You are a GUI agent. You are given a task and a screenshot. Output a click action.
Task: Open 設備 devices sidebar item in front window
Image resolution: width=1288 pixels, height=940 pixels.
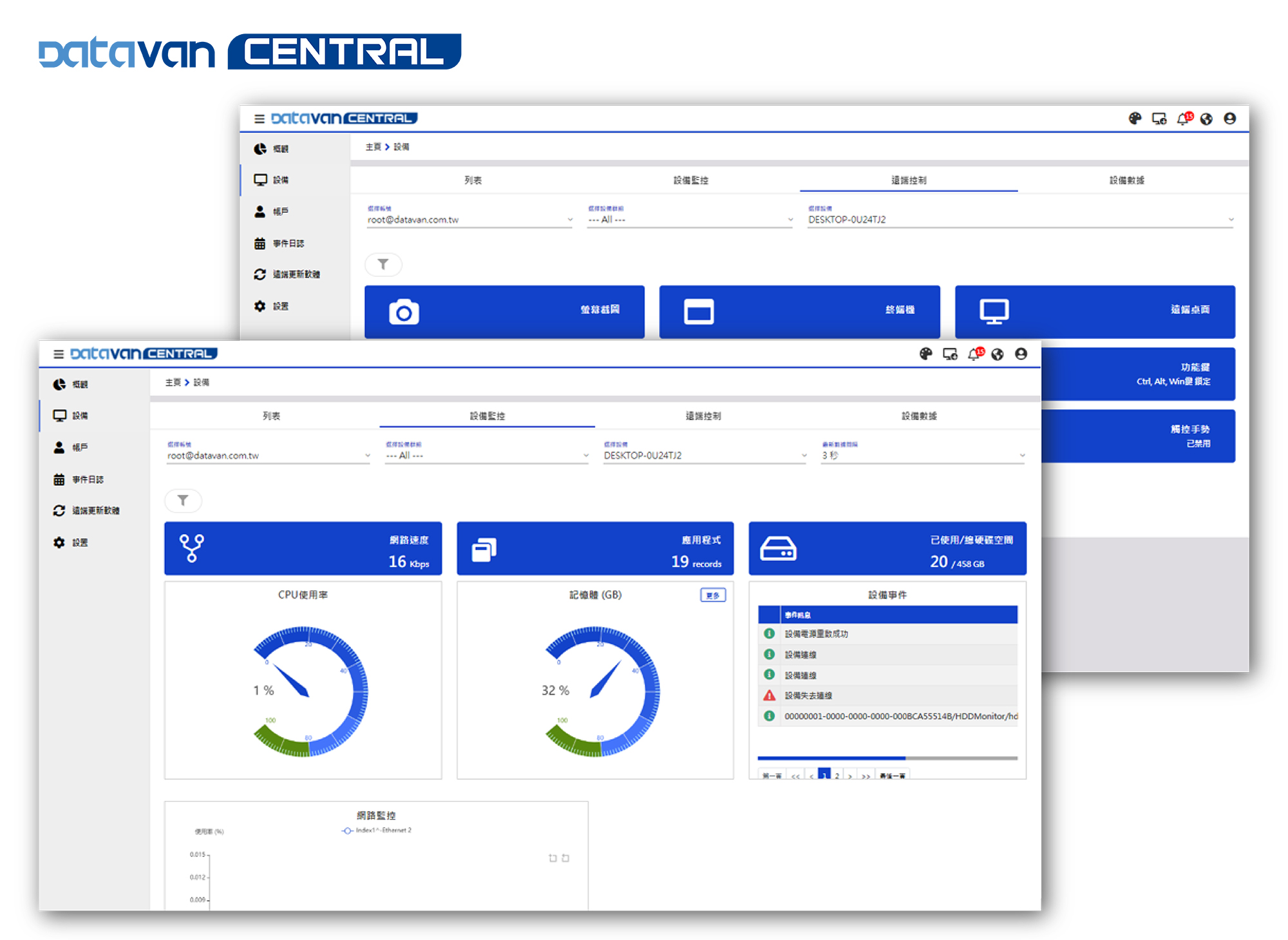94,416
